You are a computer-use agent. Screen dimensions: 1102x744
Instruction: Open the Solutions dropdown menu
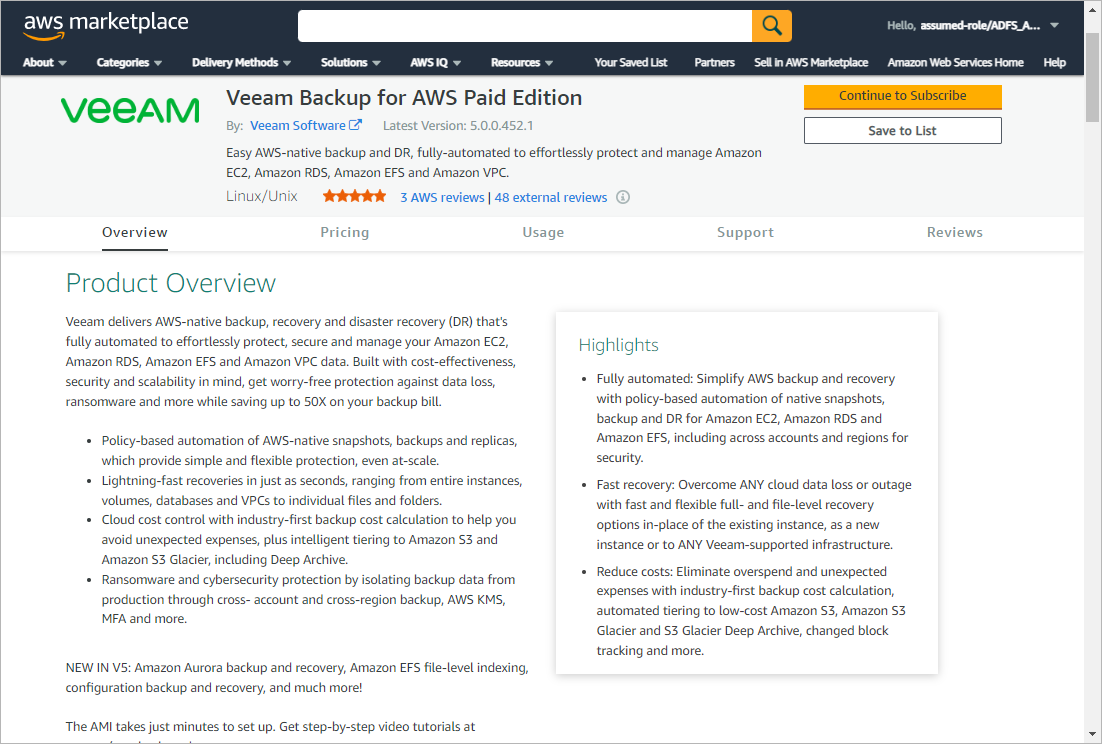[350, 62]
